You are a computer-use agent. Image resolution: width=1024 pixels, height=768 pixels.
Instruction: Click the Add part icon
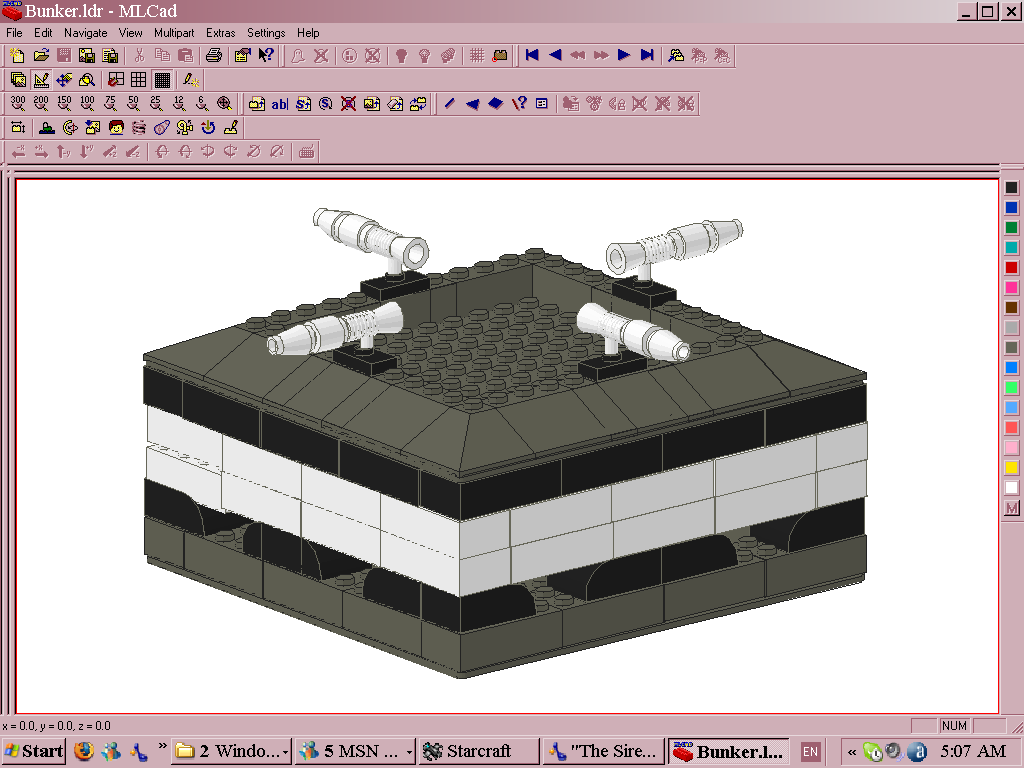(257, 103)
